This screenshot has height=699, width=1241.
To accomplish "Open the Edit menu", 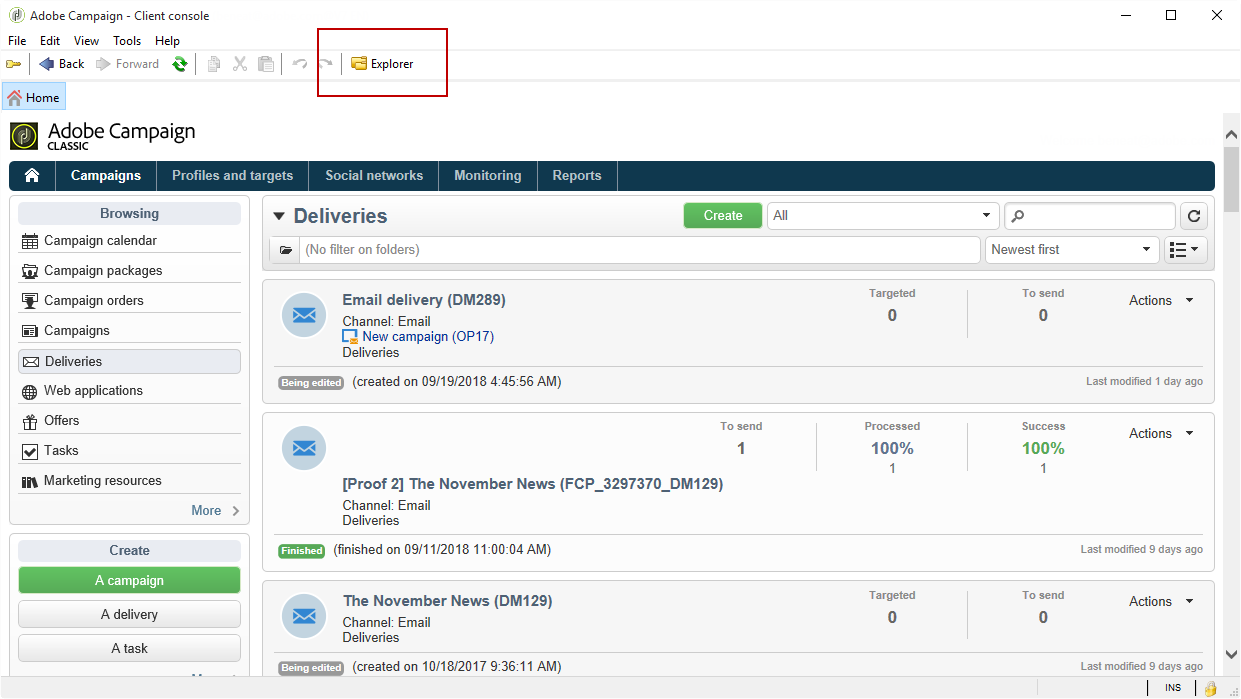I will pos(50,41).
